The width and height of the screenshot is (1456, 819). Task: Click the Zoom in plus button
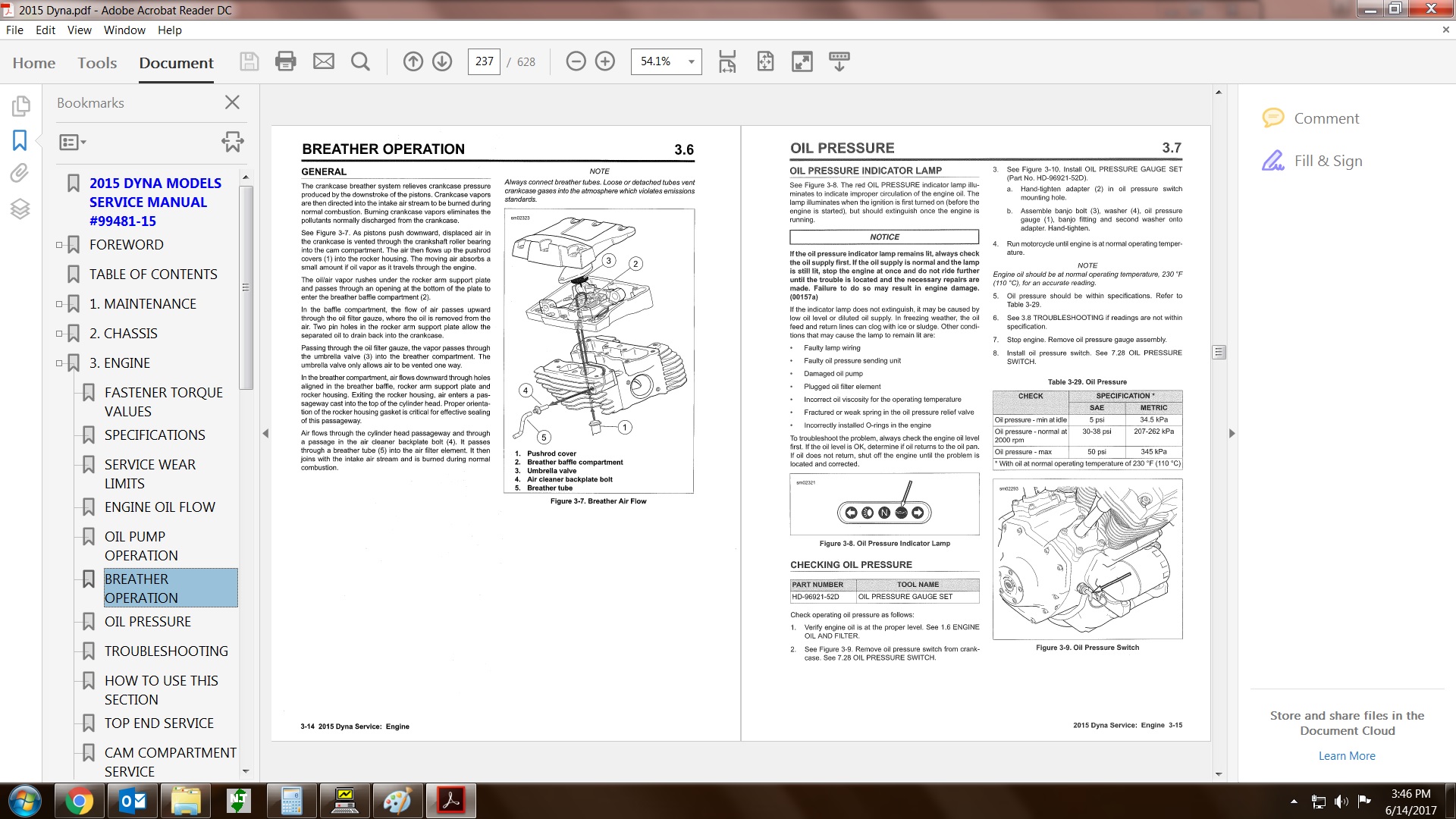[x=605, y=61]
